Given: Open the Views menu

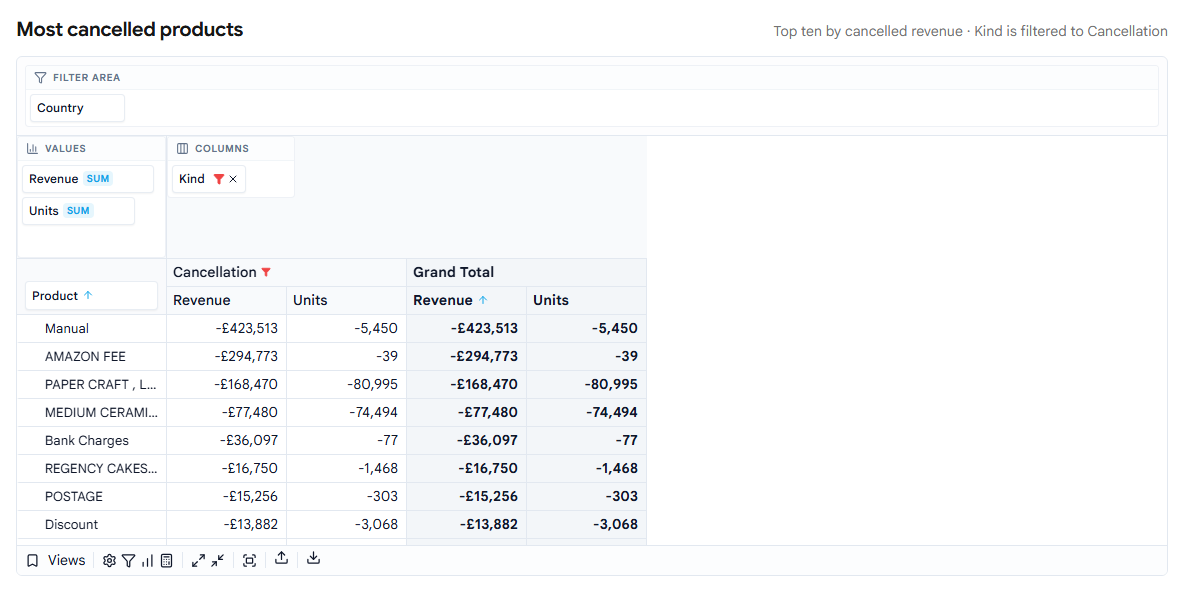Looking at the screenshot, I should (x=66, y=560).
